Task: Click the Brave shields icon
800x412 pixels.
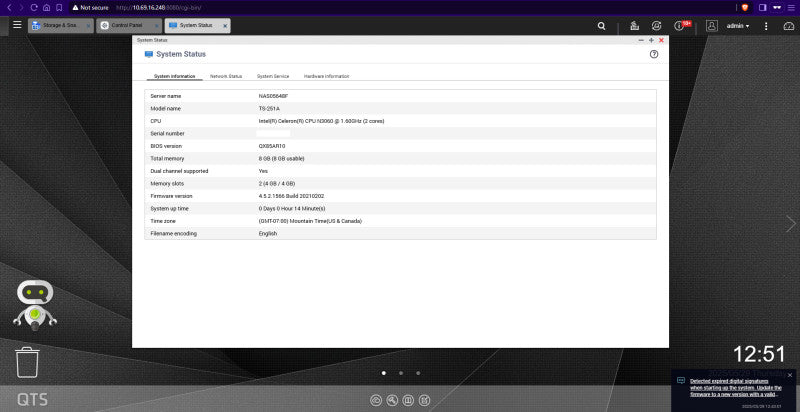Action: [745, 8]
